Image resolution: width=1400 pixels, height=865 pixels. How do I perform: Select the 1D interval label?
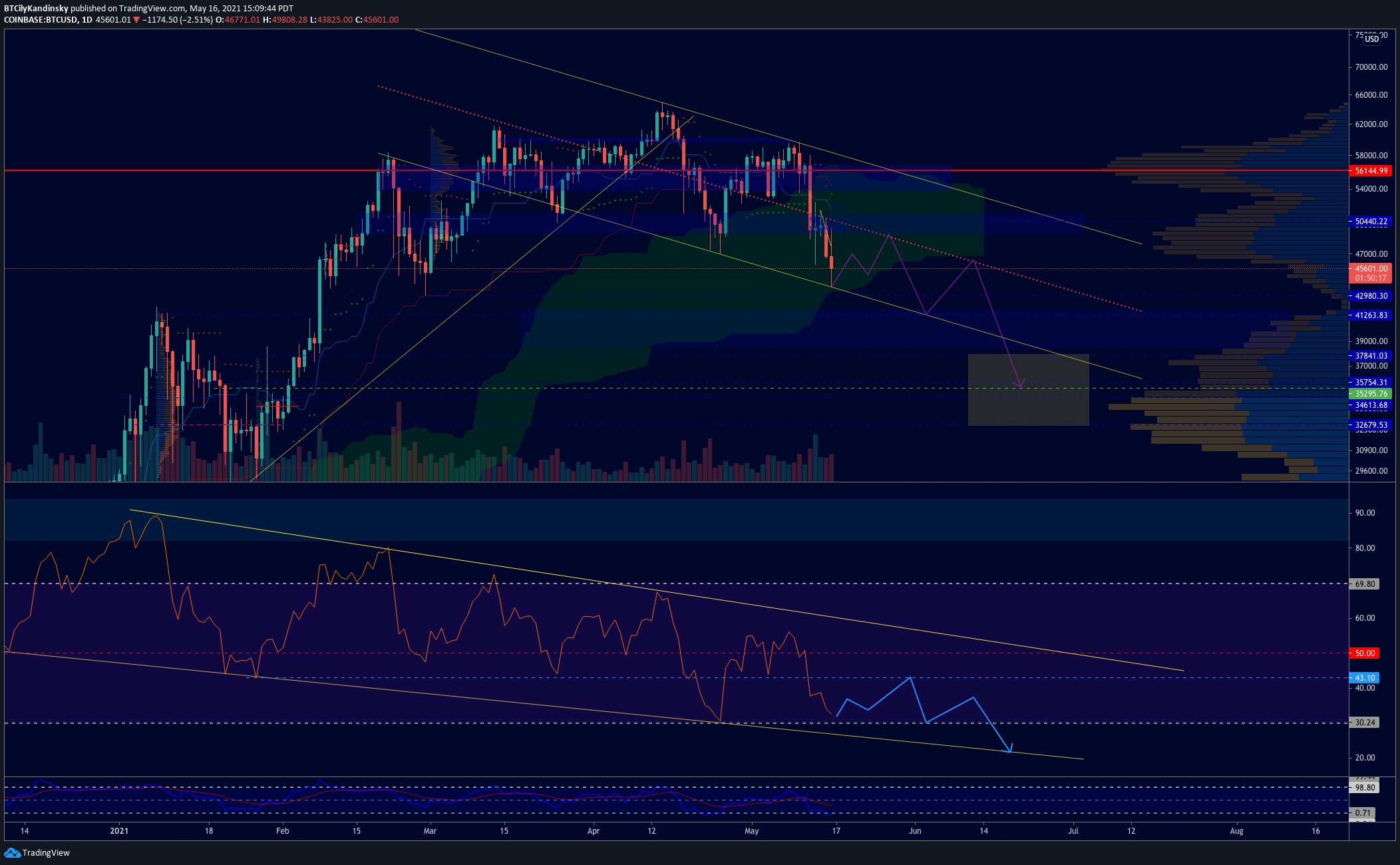click(x=87, y=20)
